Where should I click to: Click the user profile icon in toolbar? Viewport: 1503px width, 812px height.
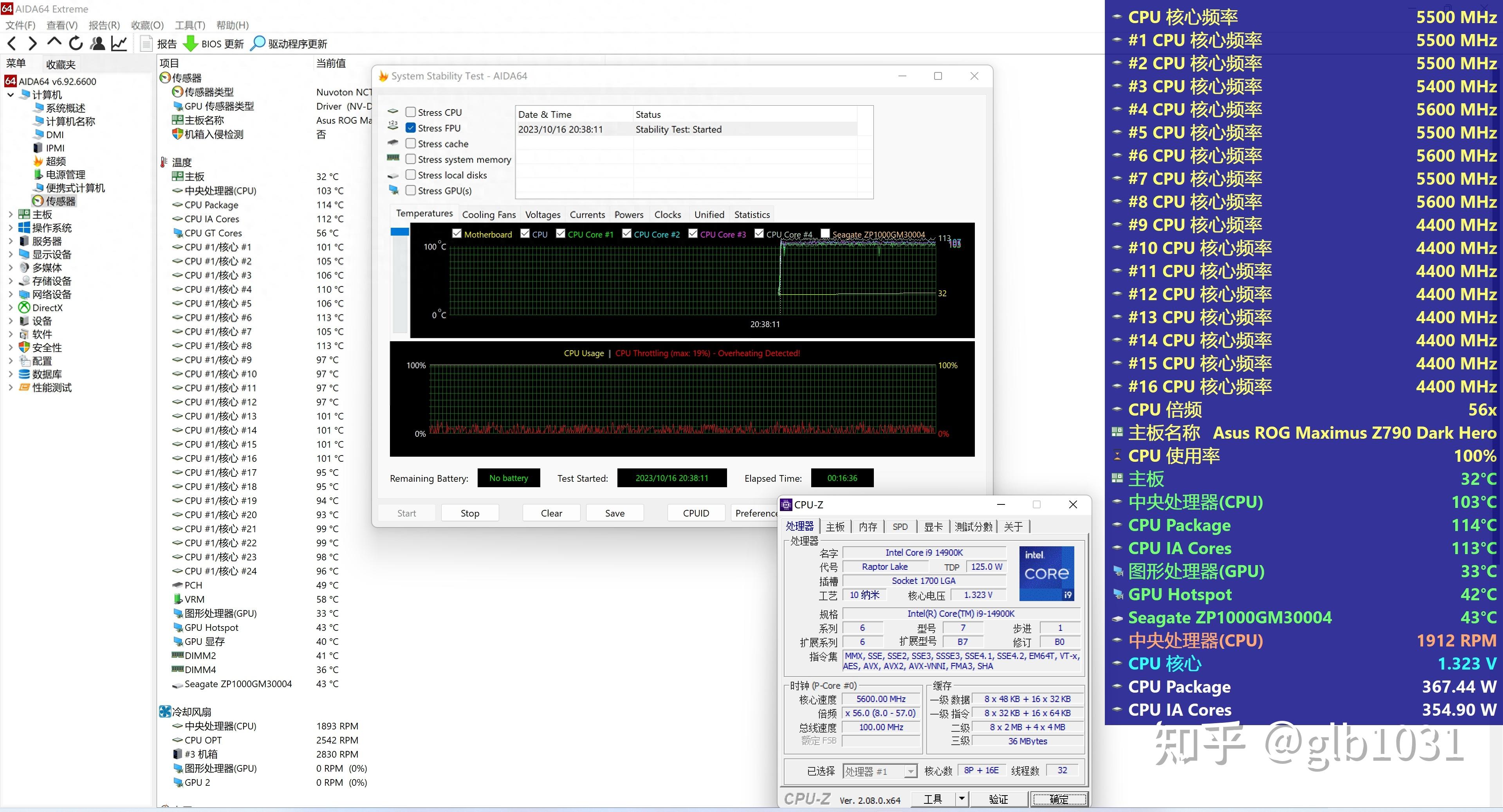(x=98, y=43)
